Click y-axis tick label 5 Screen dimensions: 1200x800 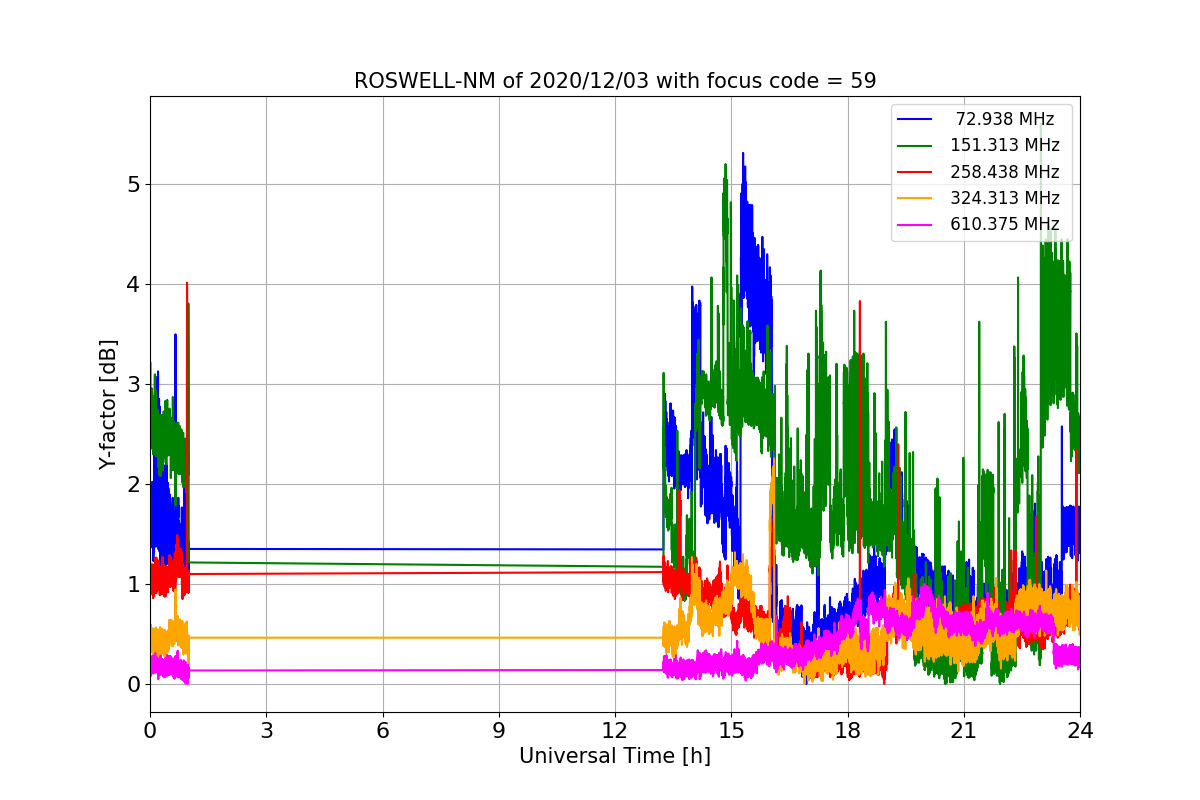click(x=133, y=184)
